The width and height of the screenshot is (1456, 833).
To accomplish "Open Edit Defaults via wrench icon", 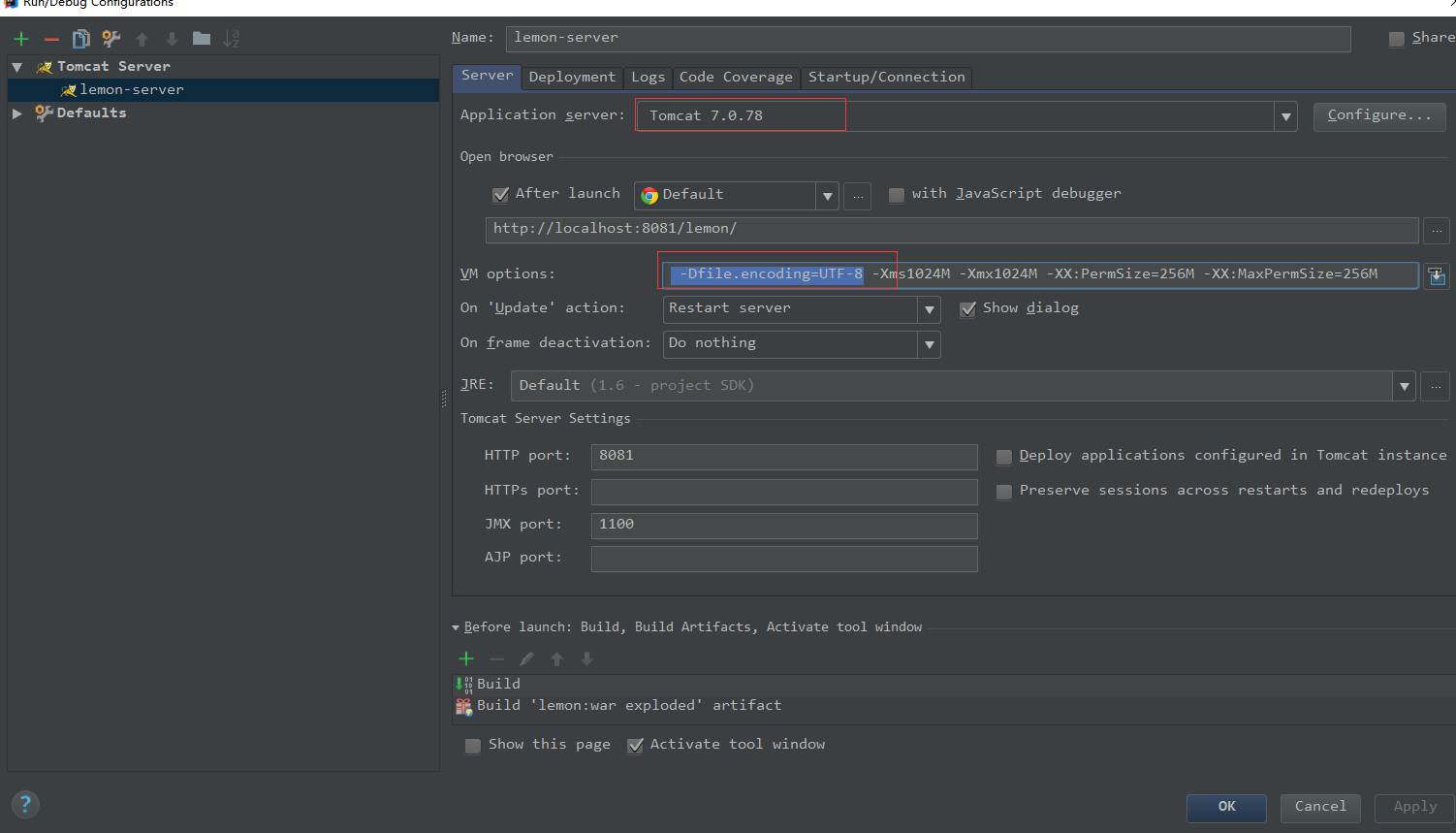I will [x=111, y=39].
